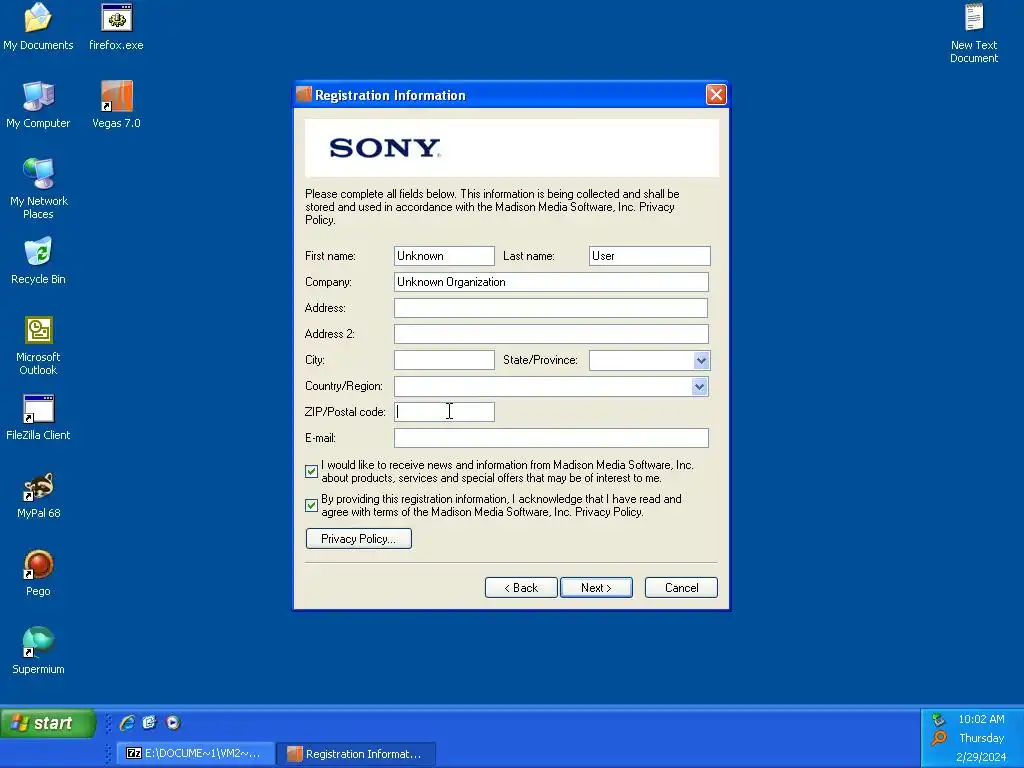Viewport: 1024px width, 768px height.
Task: Select firefox.exe desktop icon
Action: tap(116, 27)
